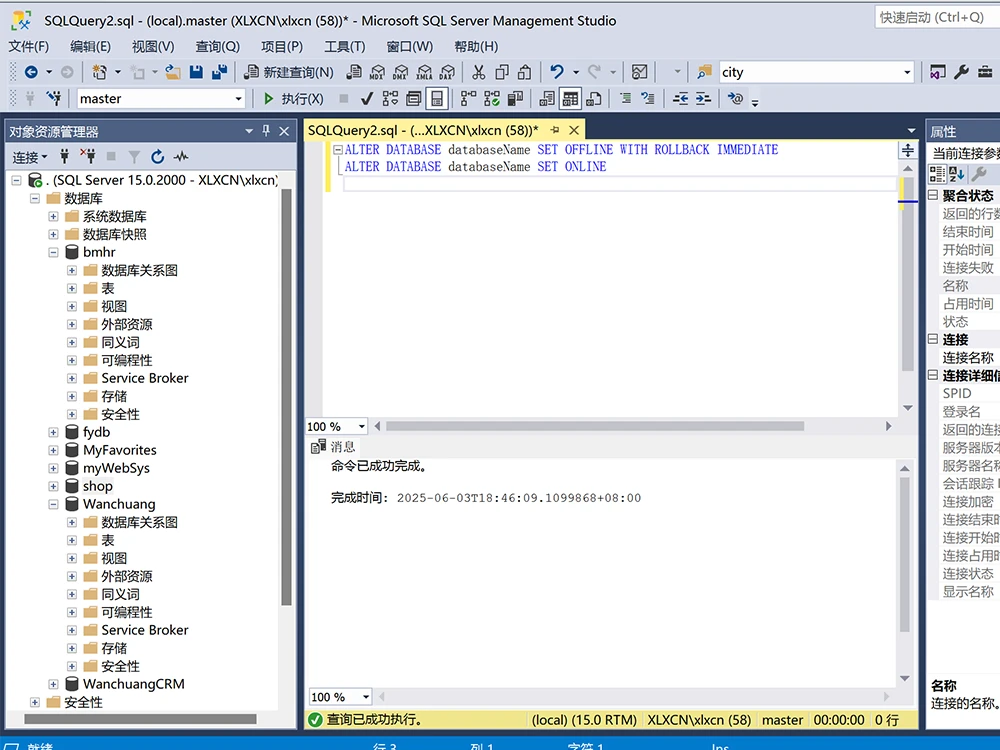Toggle Include Live Query Statistics
This screenshot has width=1000, height=750.
click(x=492, y=99)
